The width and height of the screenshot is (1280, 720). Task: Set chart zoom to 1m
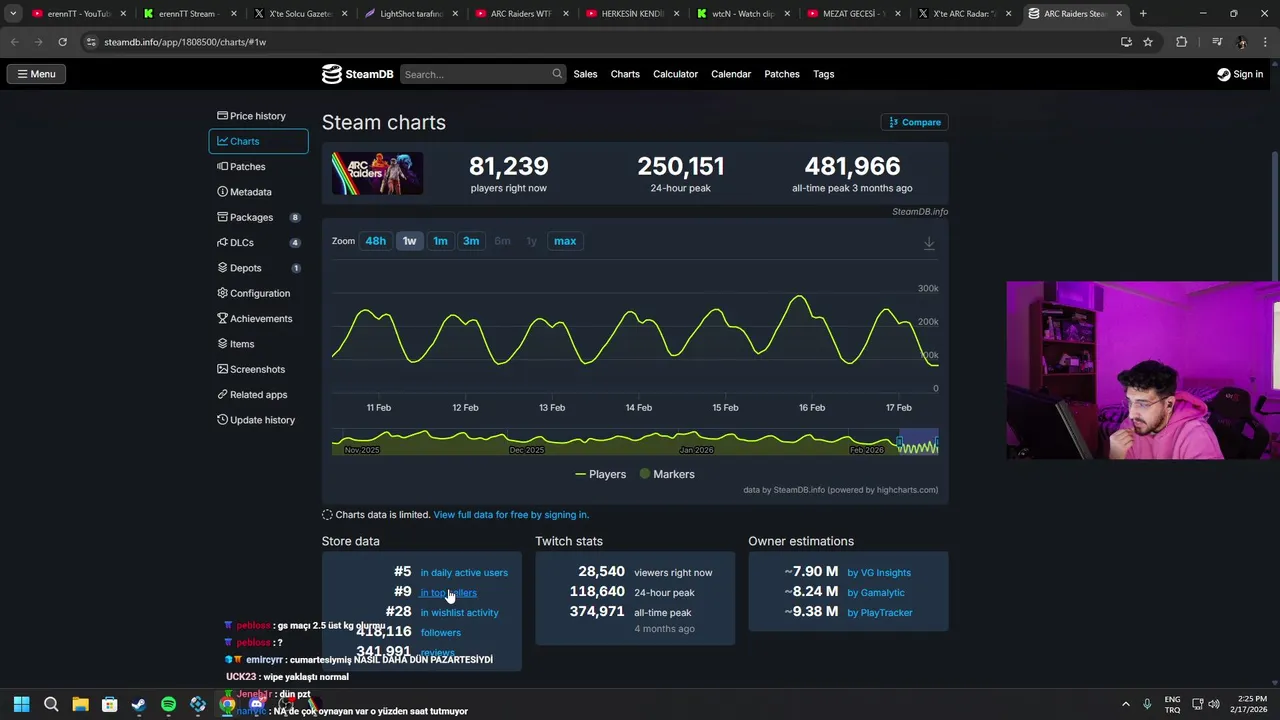[x=440, y=241]
